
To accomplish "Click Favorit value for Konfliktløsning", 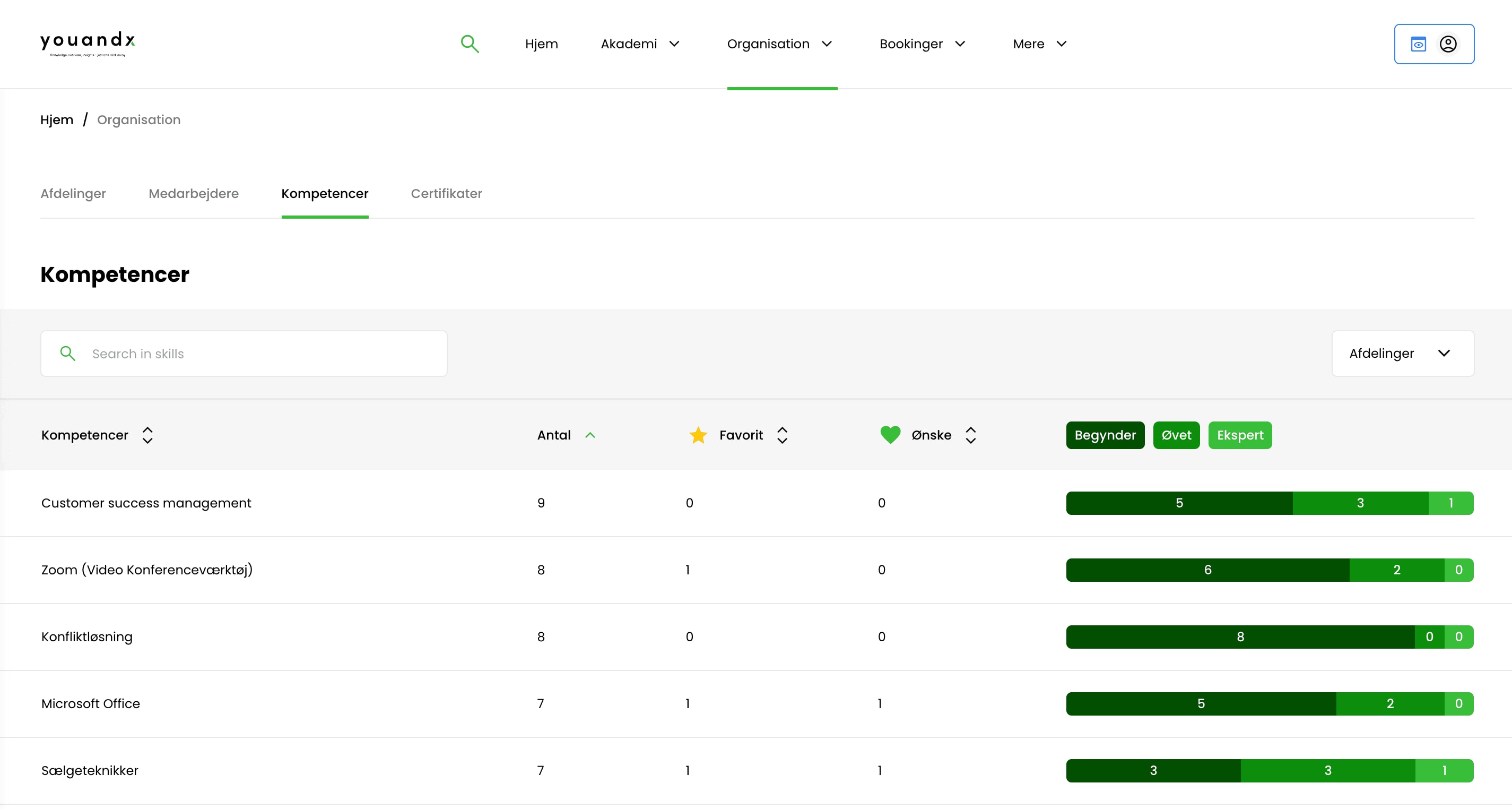I will click(689, 637).
